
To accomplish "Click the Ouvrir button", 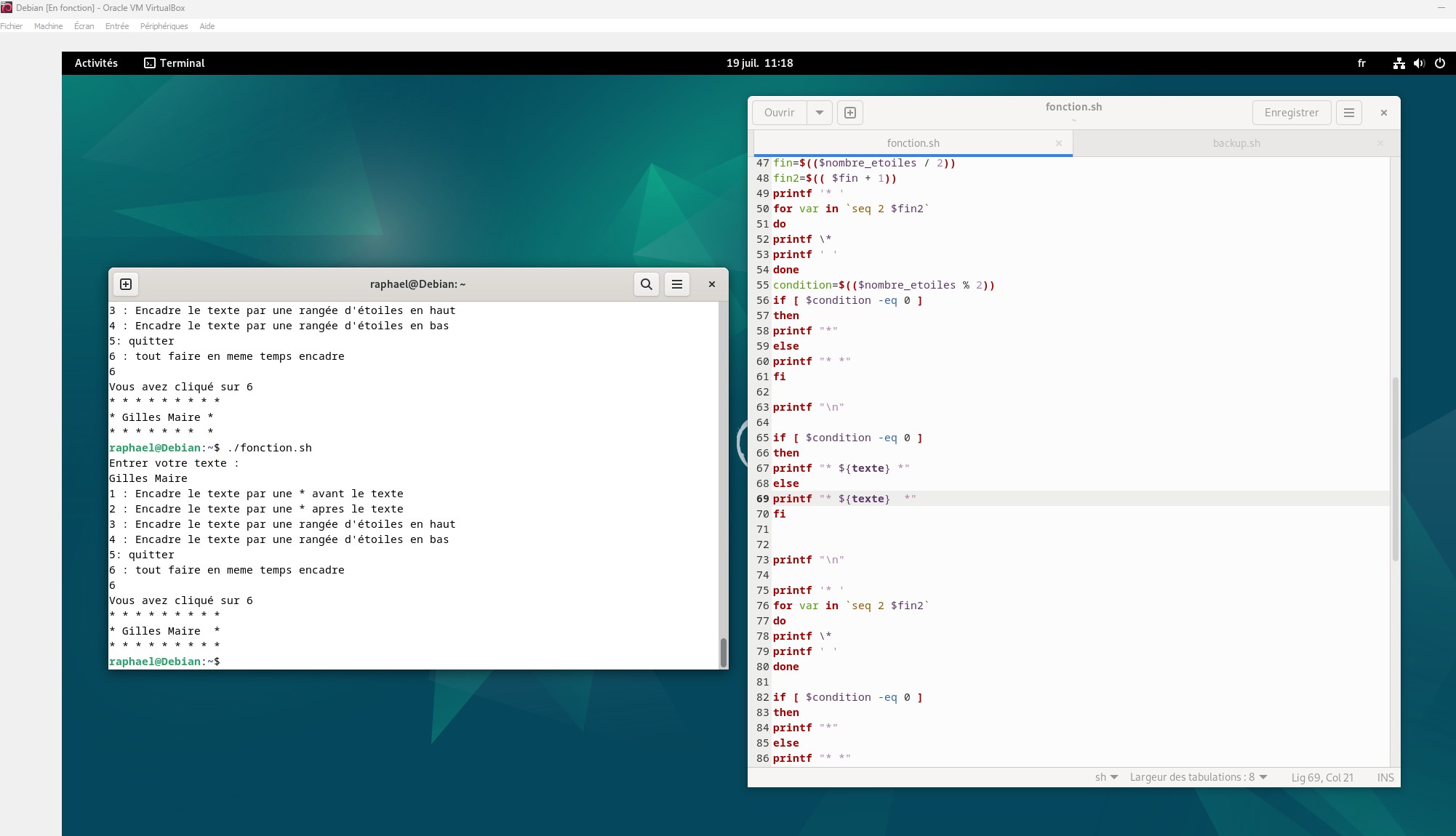I will (779, 113).
